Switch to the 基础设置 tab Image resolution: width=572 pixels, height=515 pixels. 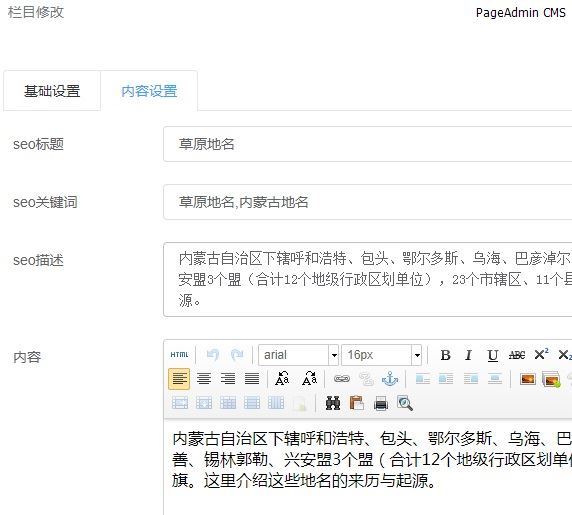click(52, 91)
